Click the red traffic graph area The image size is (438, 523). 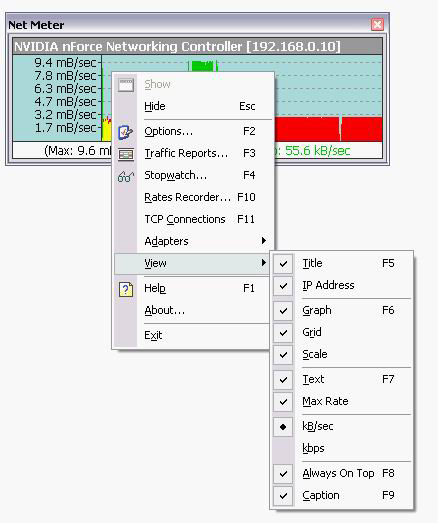pyautogui.click(x=328, y=129)
